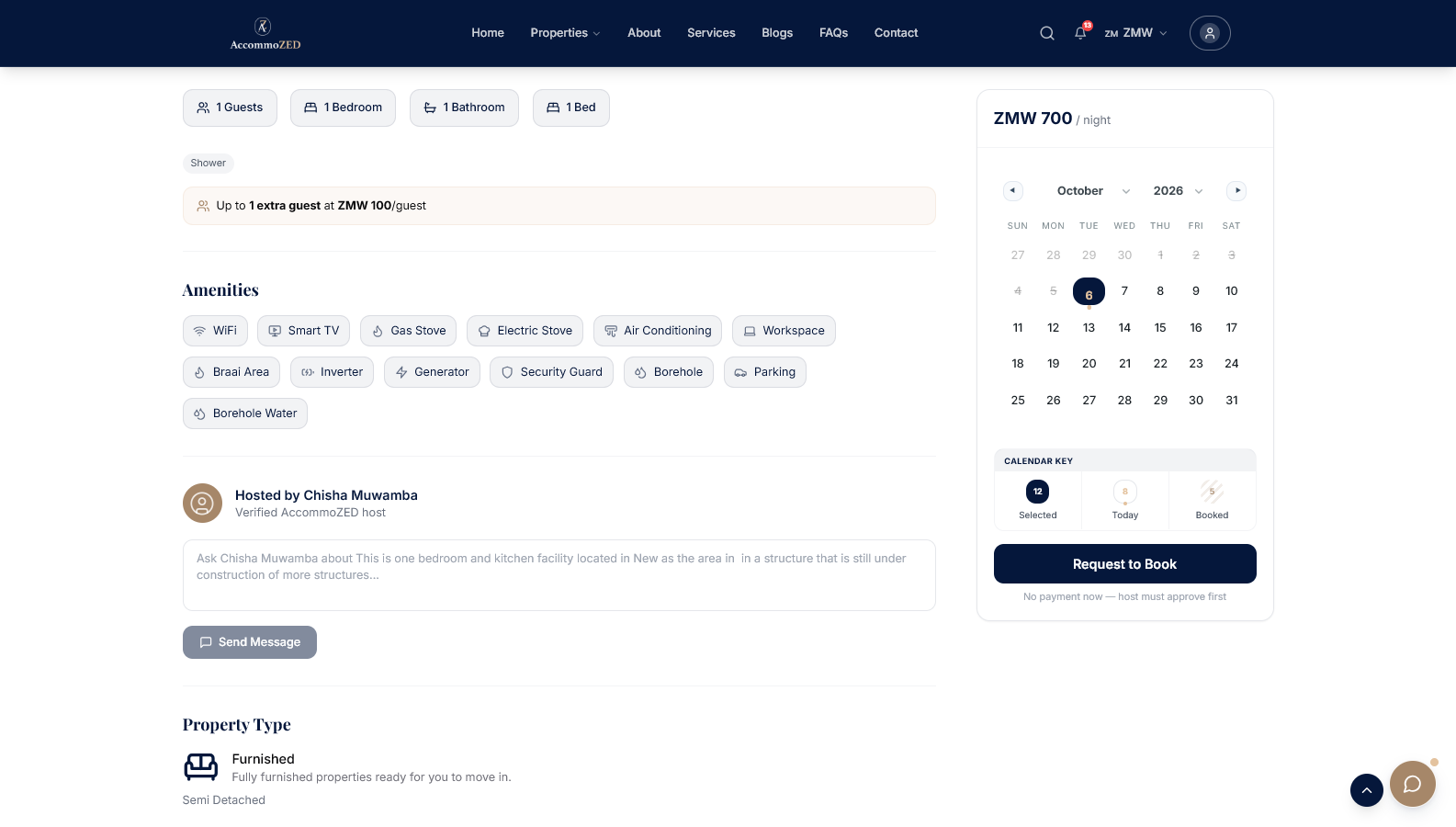Open notifications bell icon
The image size is (1456, 827).
(1081, 33)
